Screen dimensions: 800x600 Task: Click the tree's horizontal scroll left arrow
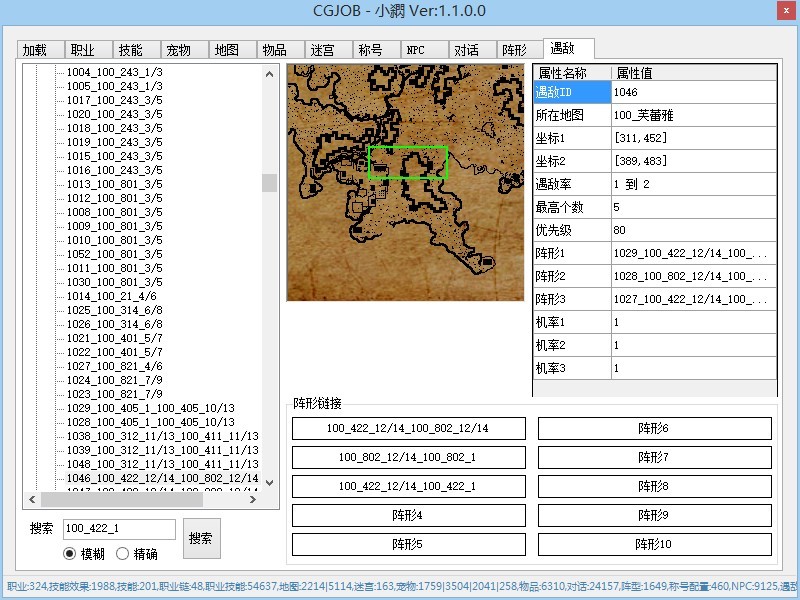(31, 498)
